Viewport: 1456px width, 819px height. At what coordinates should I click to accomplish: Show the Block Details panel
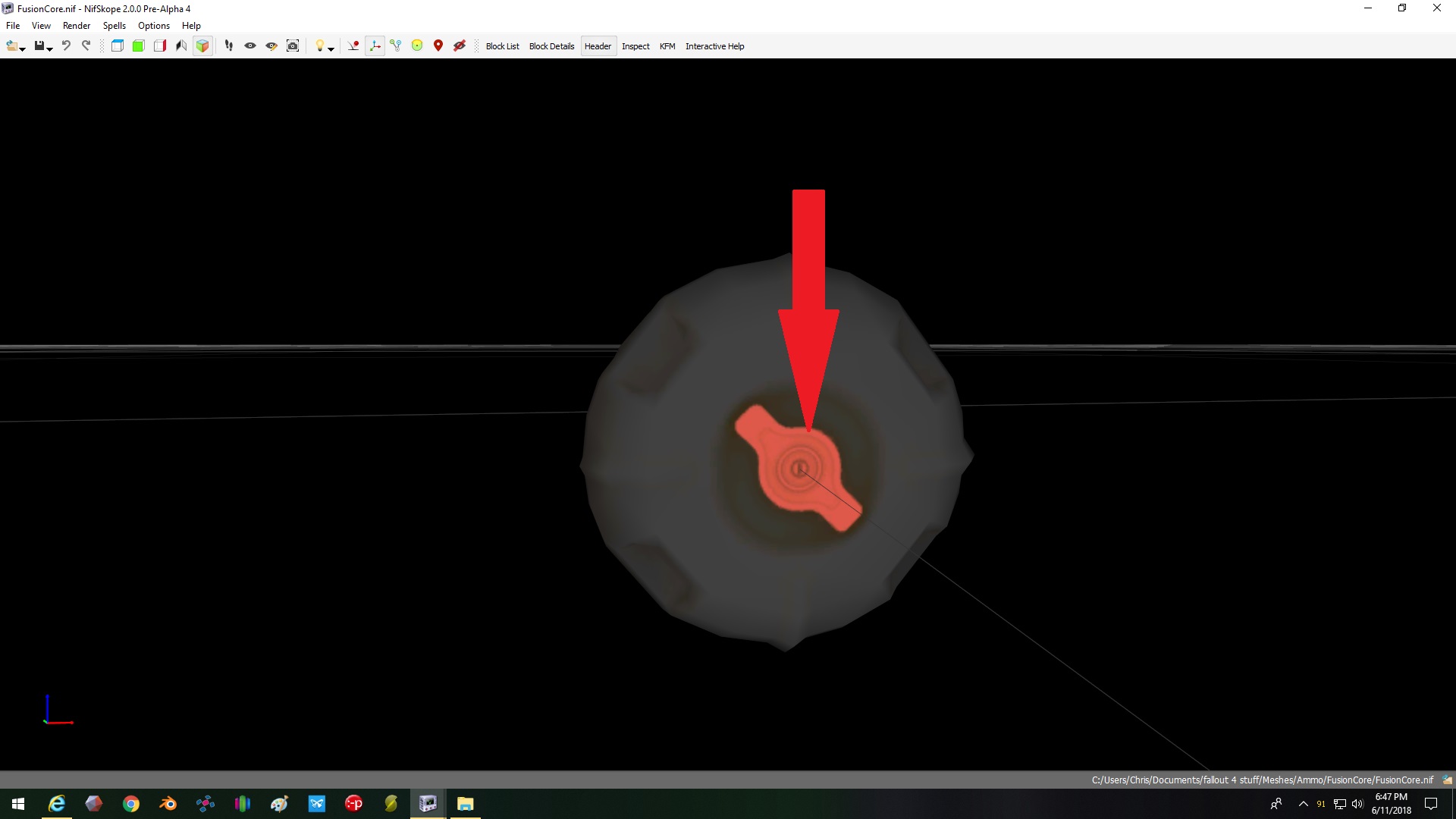tap(551, 46)
